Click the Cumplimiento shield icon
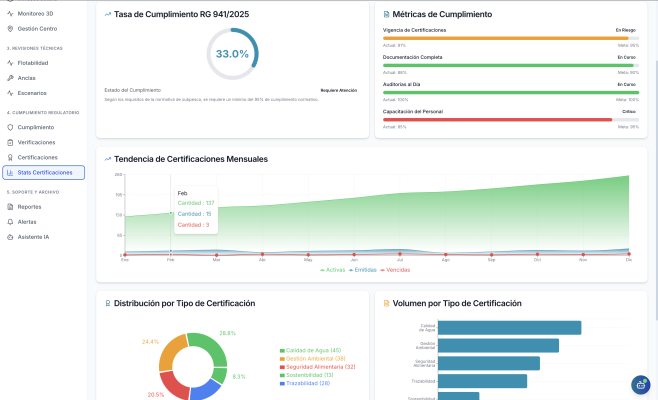 pos(10,127)
